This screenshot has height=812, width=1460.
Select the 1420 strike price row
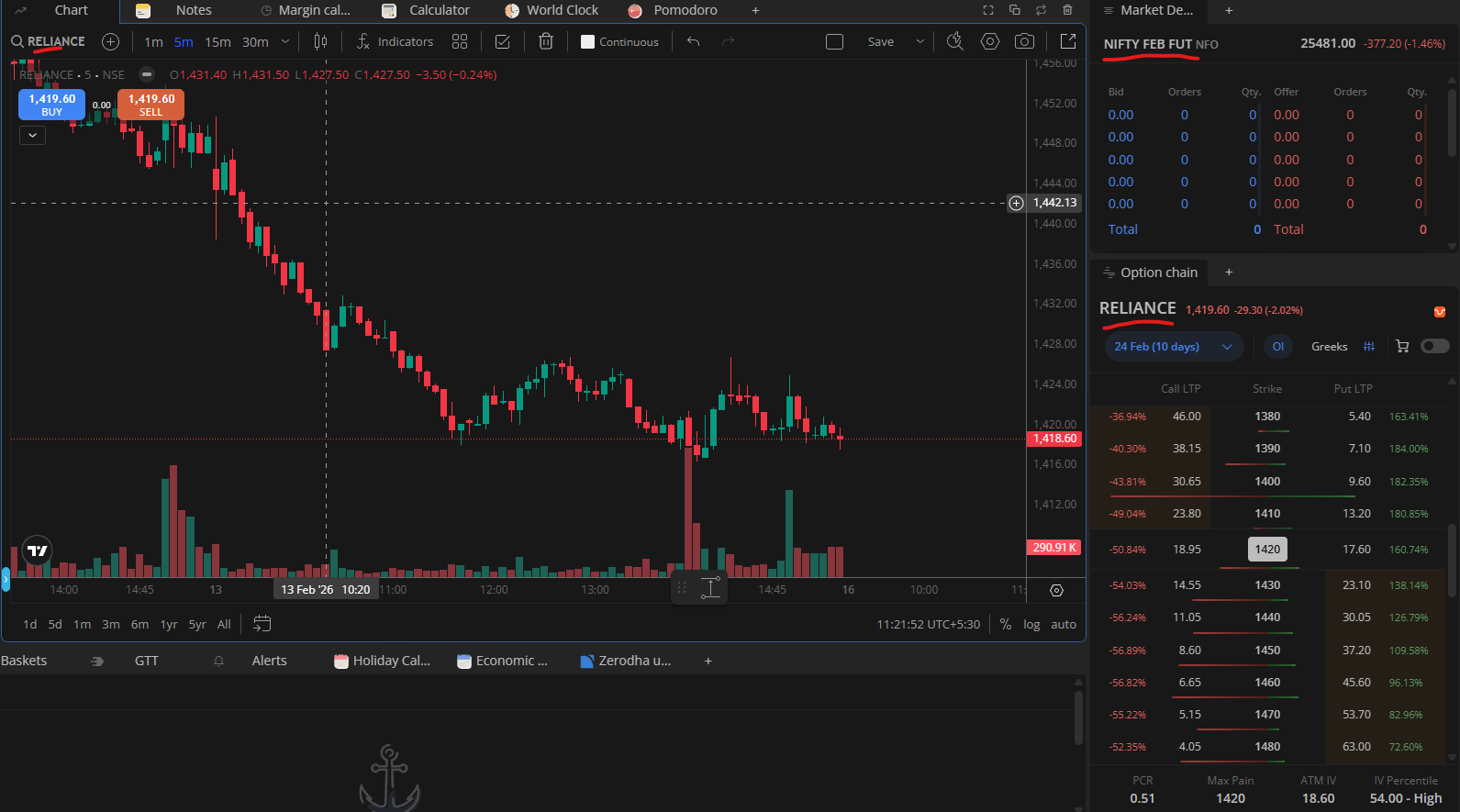pyautogui.click(x=1266, y=549)
